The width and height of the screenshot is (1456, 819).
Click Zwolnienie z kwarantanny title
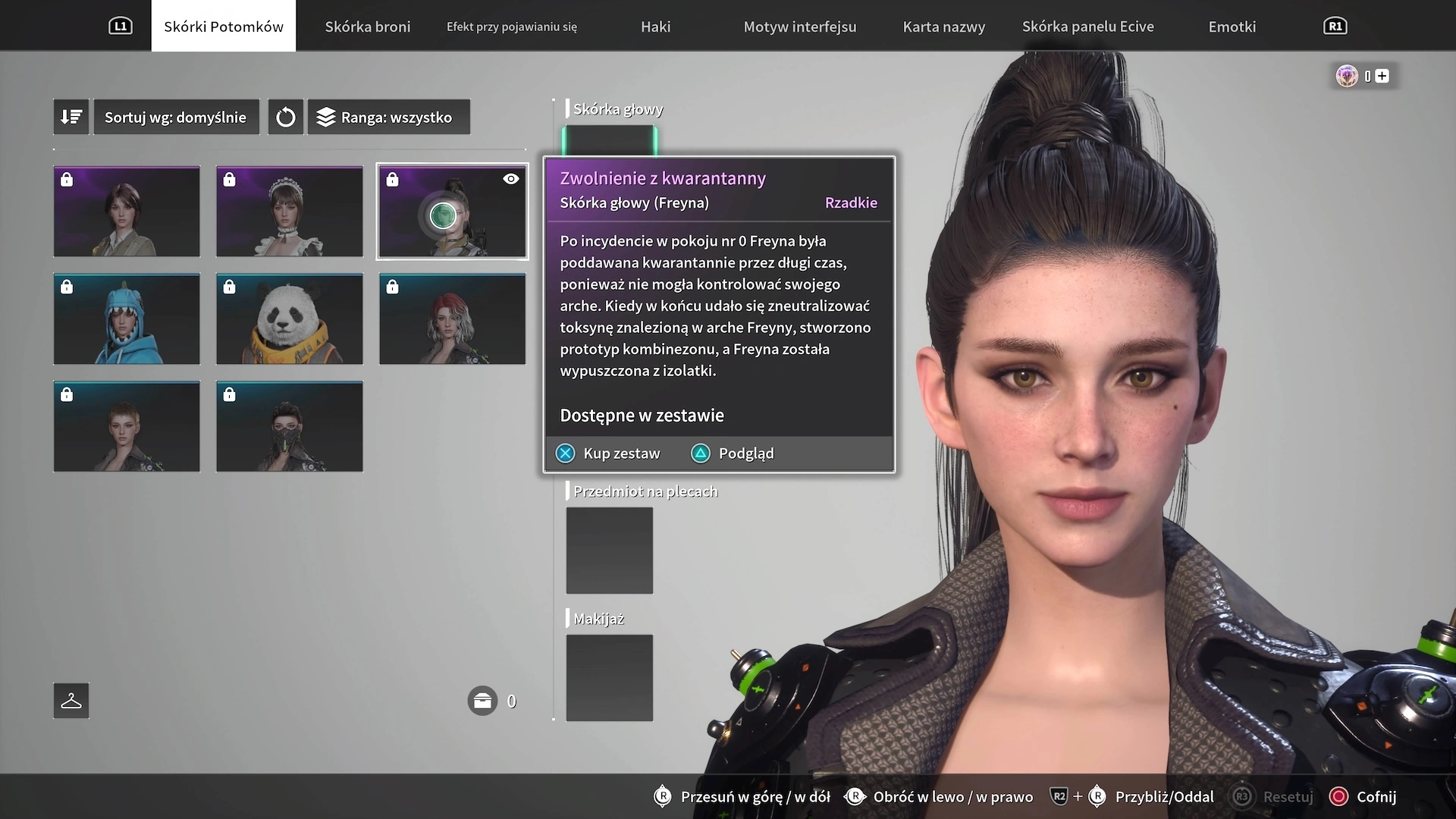pyautogui.click(x=663, y=178)
